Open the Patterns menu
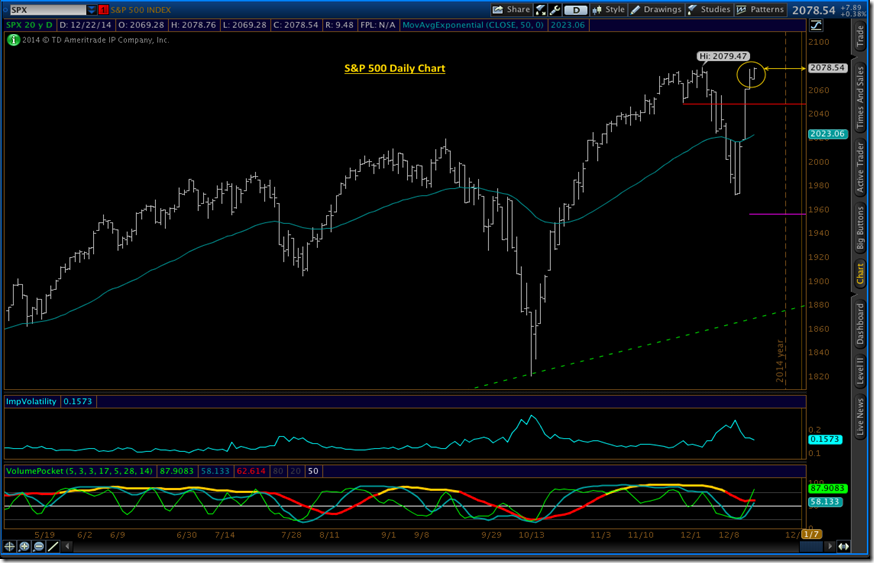The image size is (874, 563). pyautogui.click(x=761, y=9)
